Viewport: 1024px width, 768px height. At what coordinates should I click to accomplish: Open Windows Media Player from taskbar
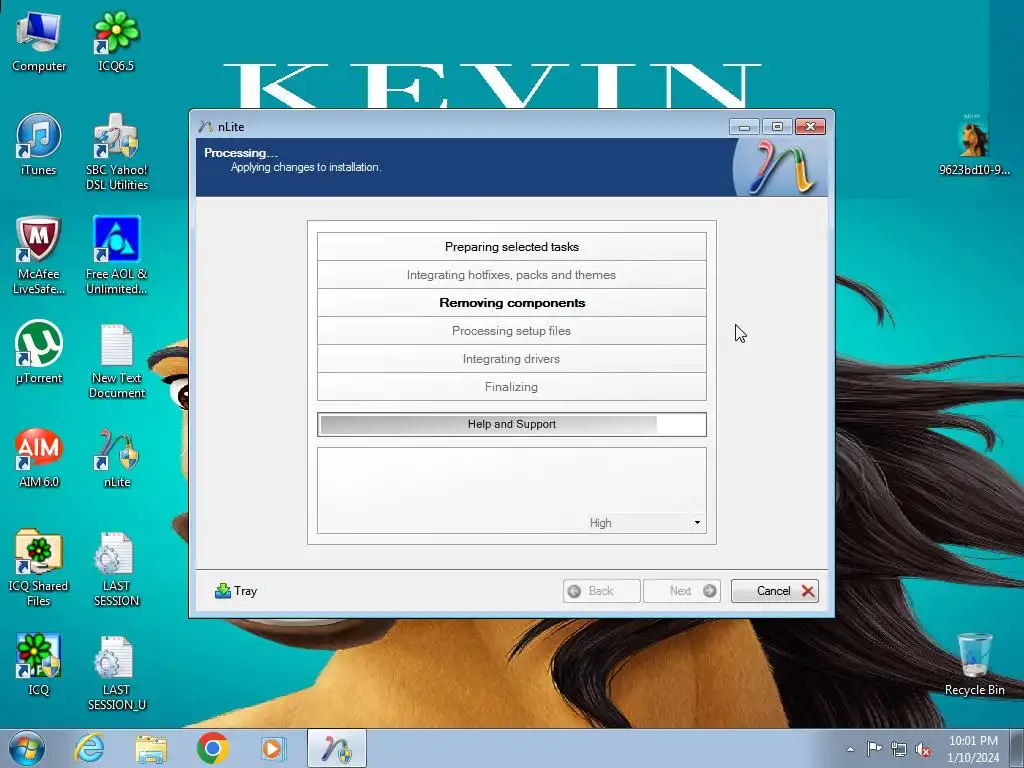pyautogui.click(x=272, y=748)
